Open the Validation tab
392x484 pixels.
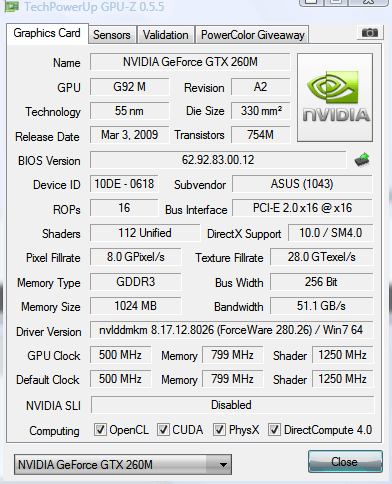[166, 35]
